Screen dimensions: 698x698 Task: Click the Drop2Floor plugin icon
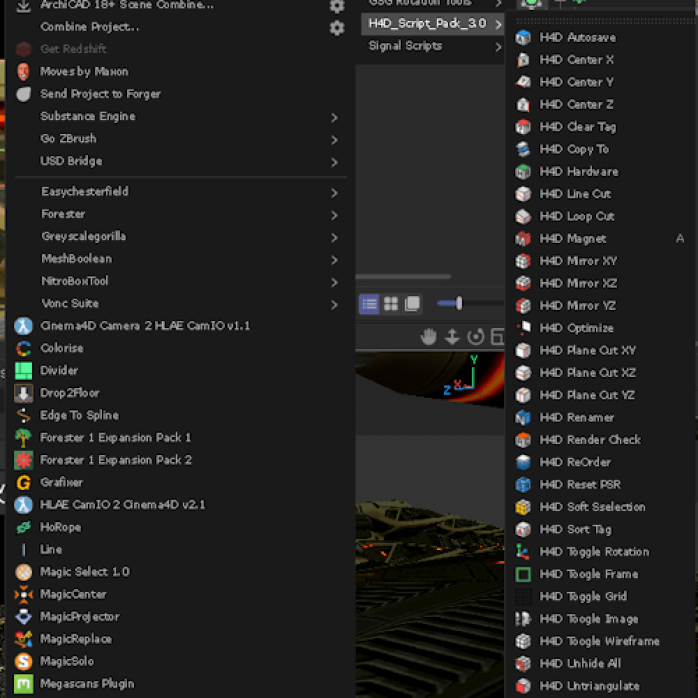(x=24, y=393)
